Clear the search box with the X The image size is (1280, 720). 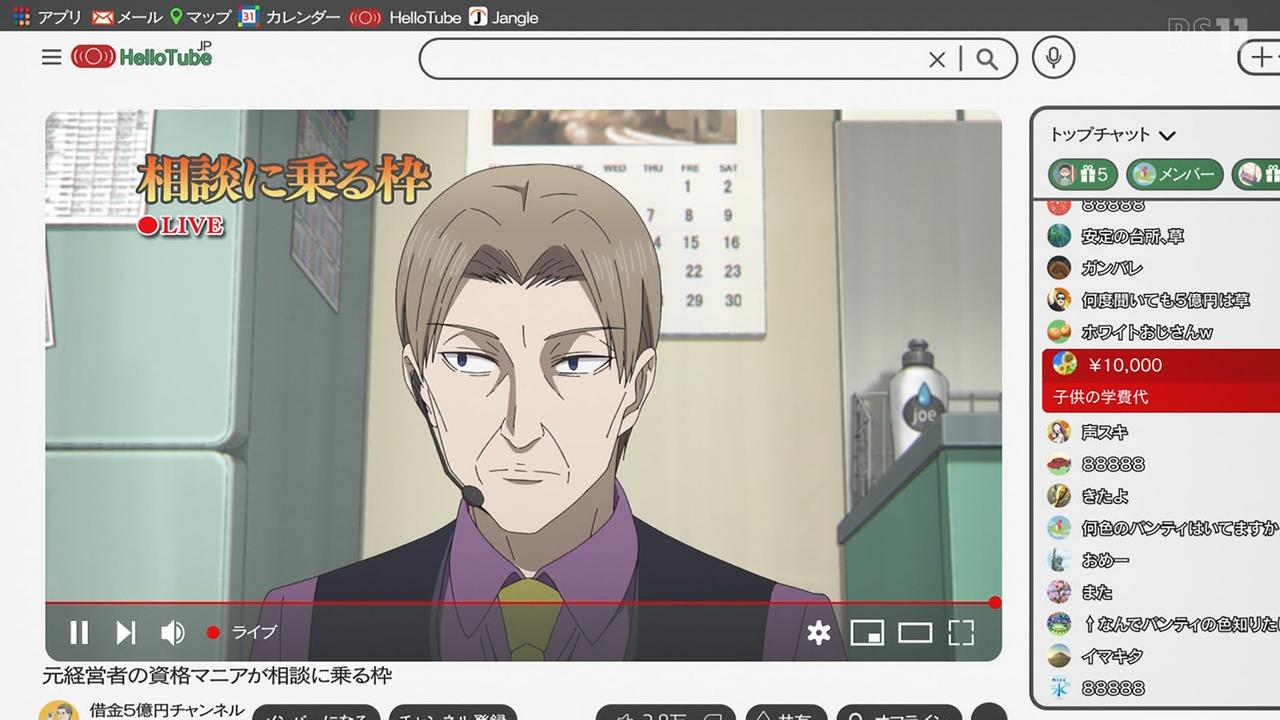point(937,60)
